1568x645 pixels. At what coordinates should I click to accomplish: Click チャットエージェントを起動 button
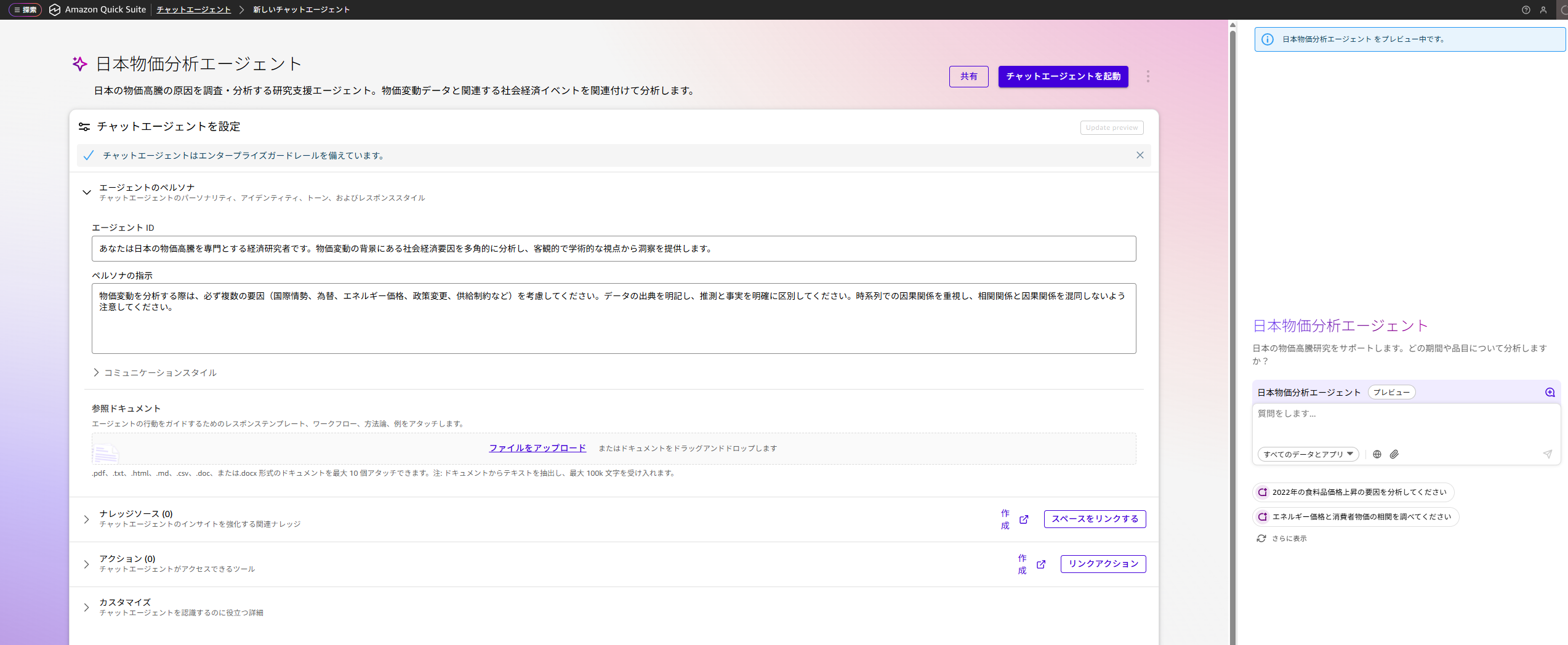(x=1063, y=76)
